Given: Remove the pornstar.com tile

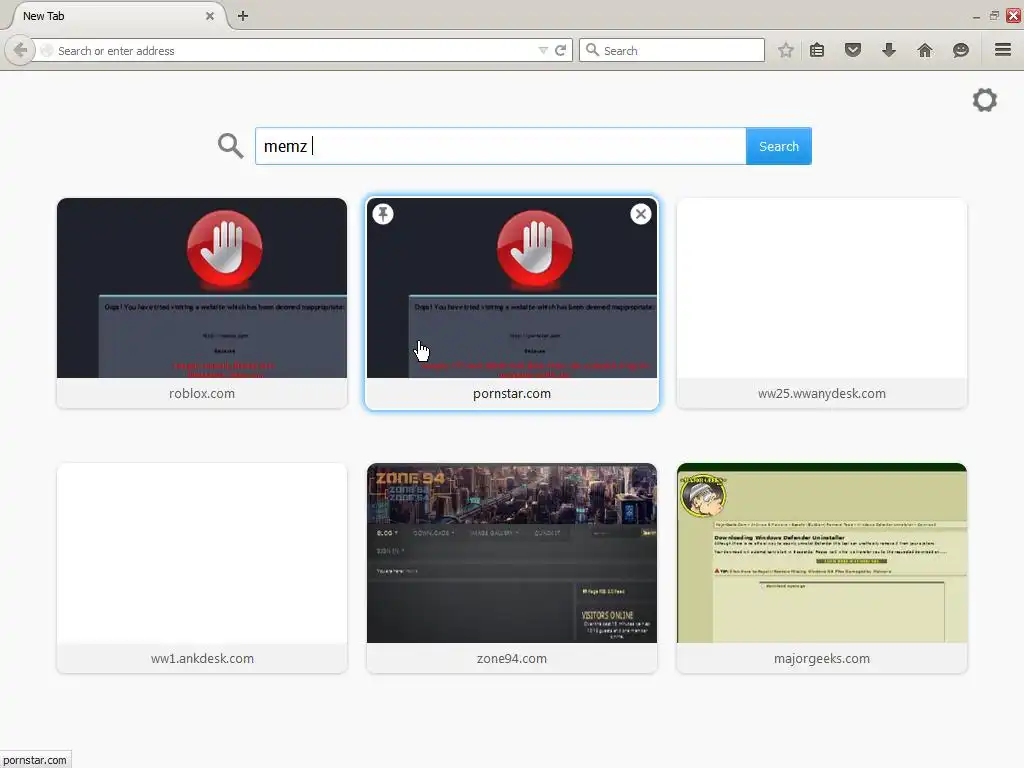Looking at the screenshot, I should point(641,214).
